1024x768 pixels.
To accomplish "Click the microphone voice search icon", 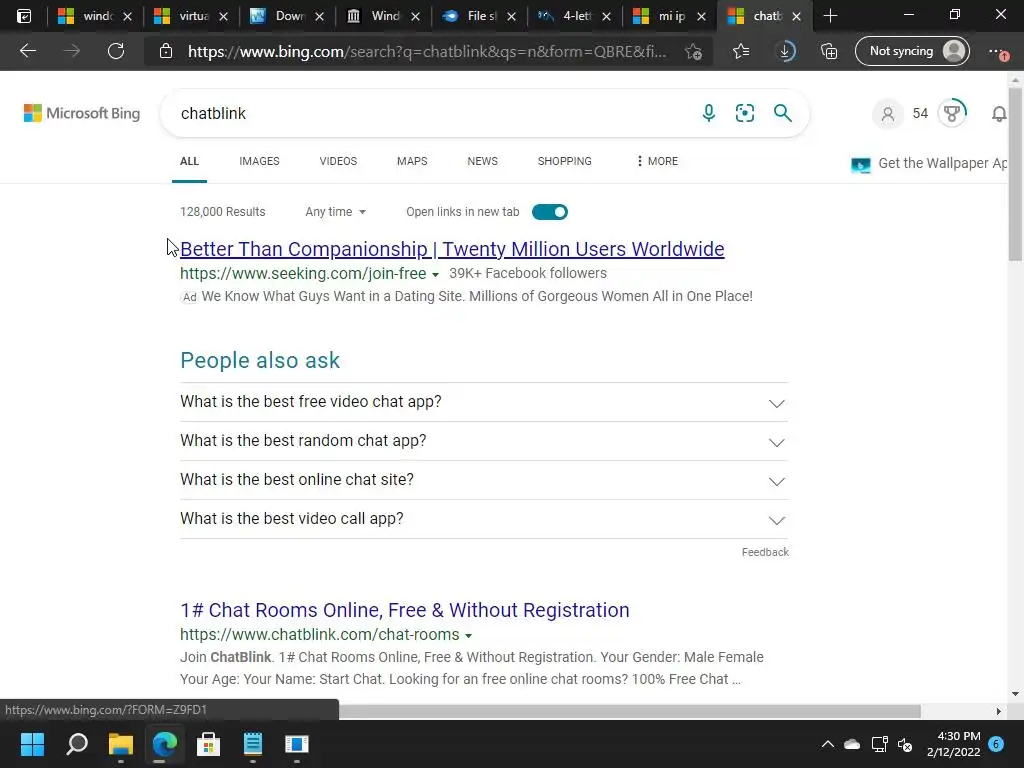I will coord(709,113).
